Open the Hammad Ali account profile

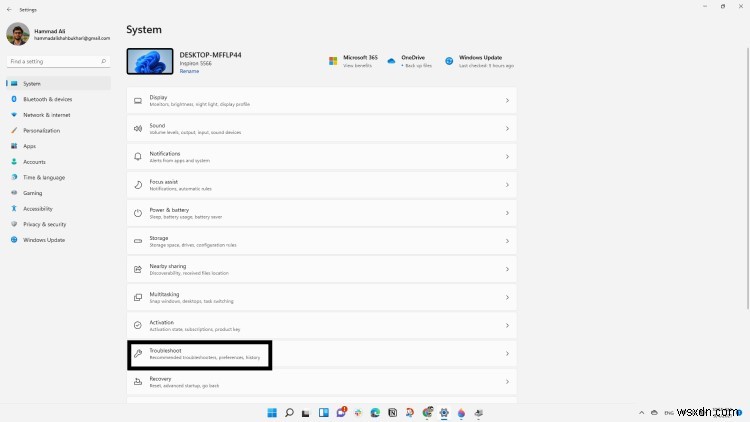pos(58,34)
